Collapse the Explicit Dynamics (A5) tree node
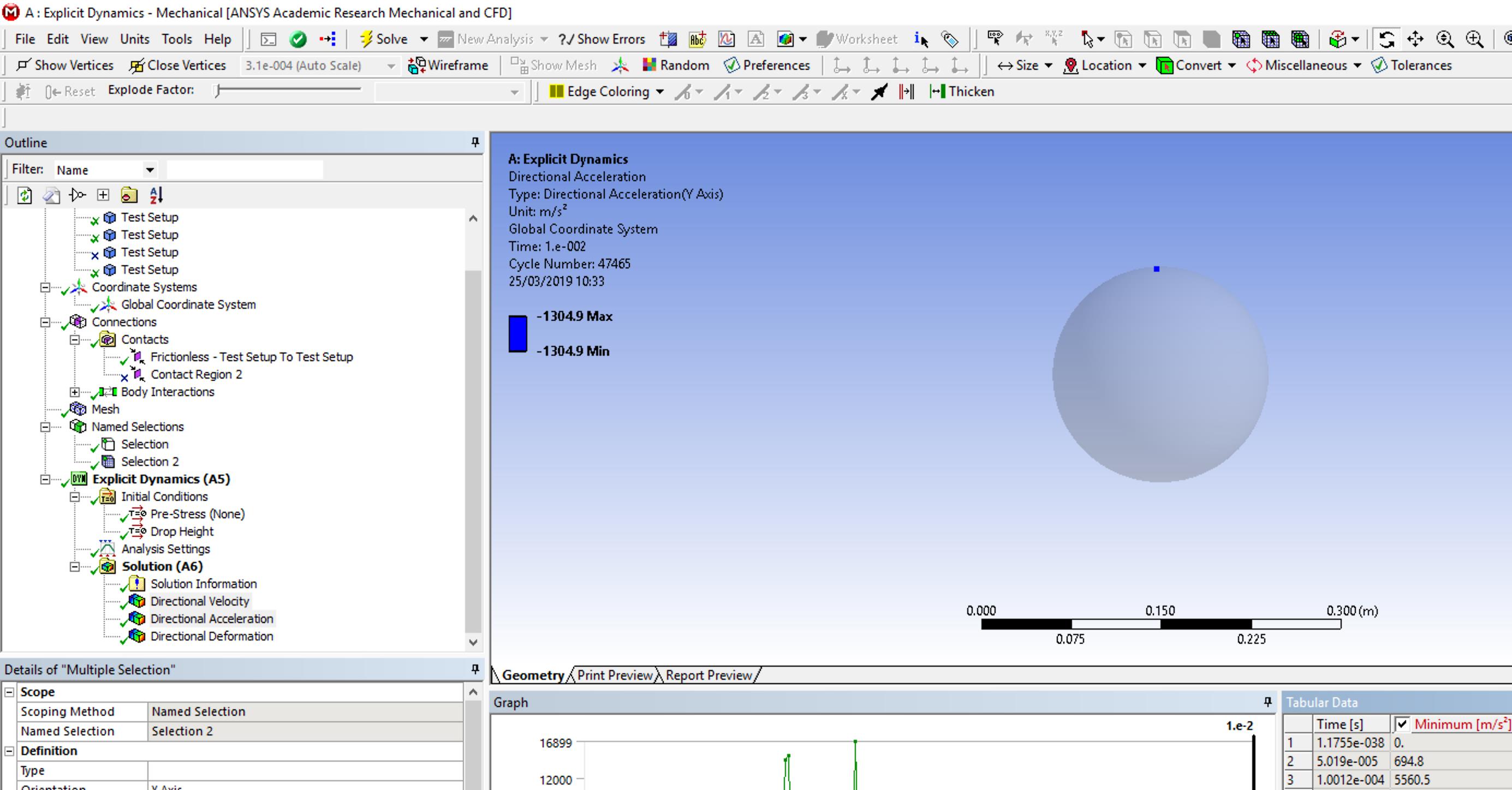Screen dimensions: 1512x790 (45, 479)
